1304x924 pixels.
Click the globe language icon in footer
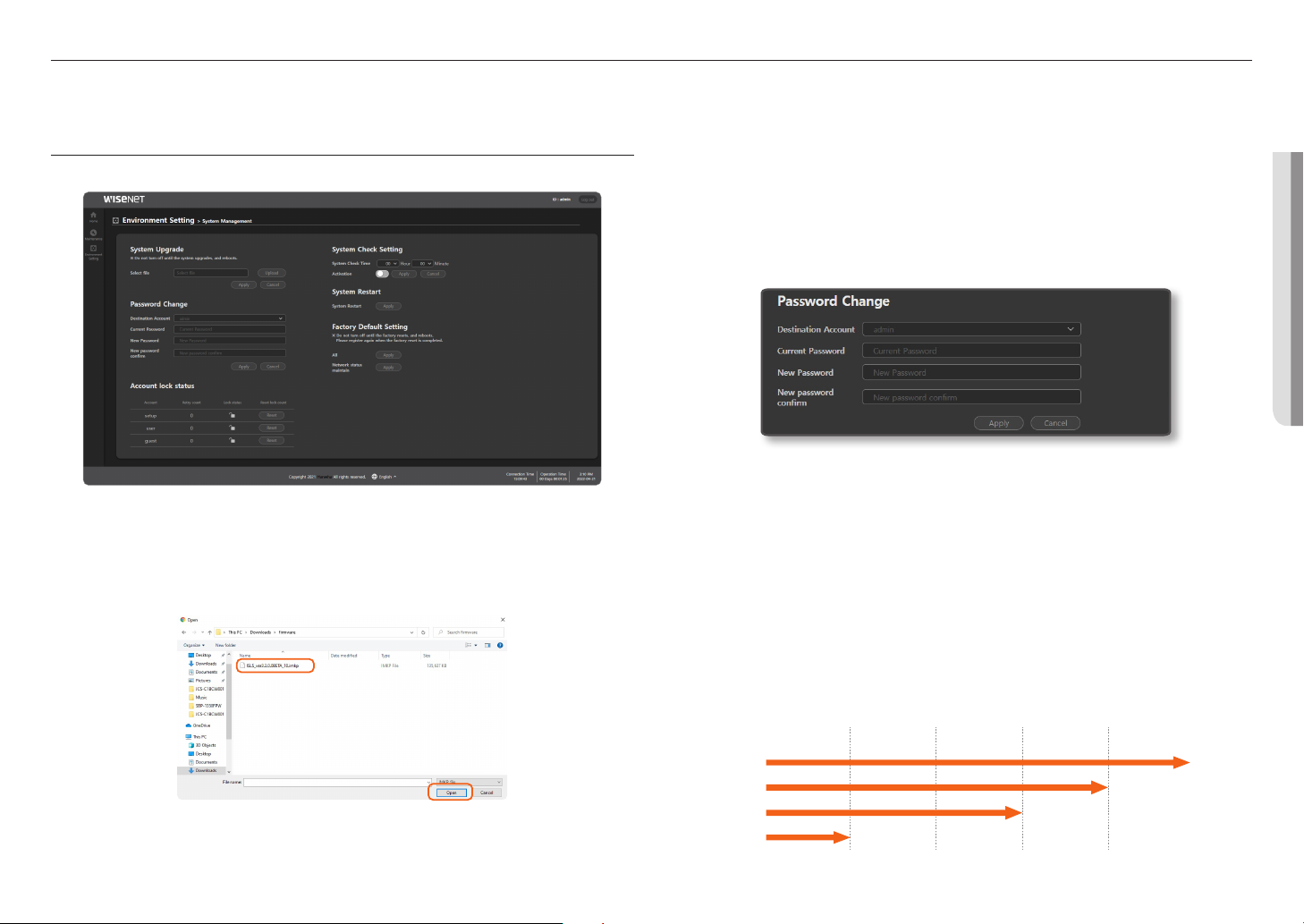pos(374,477)
